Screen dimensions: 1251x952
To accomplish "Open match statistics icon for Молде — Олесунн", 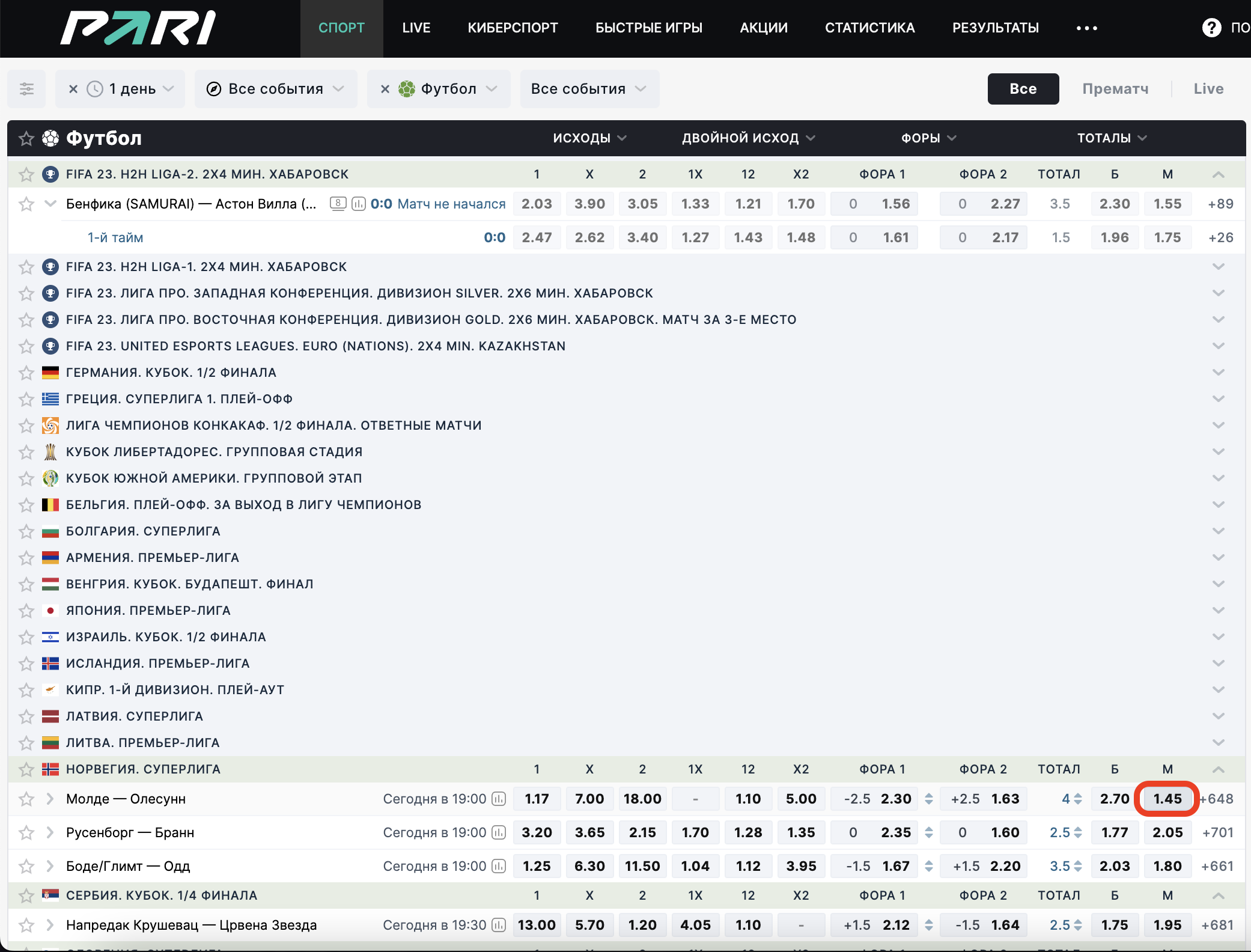I will [499, 799].
